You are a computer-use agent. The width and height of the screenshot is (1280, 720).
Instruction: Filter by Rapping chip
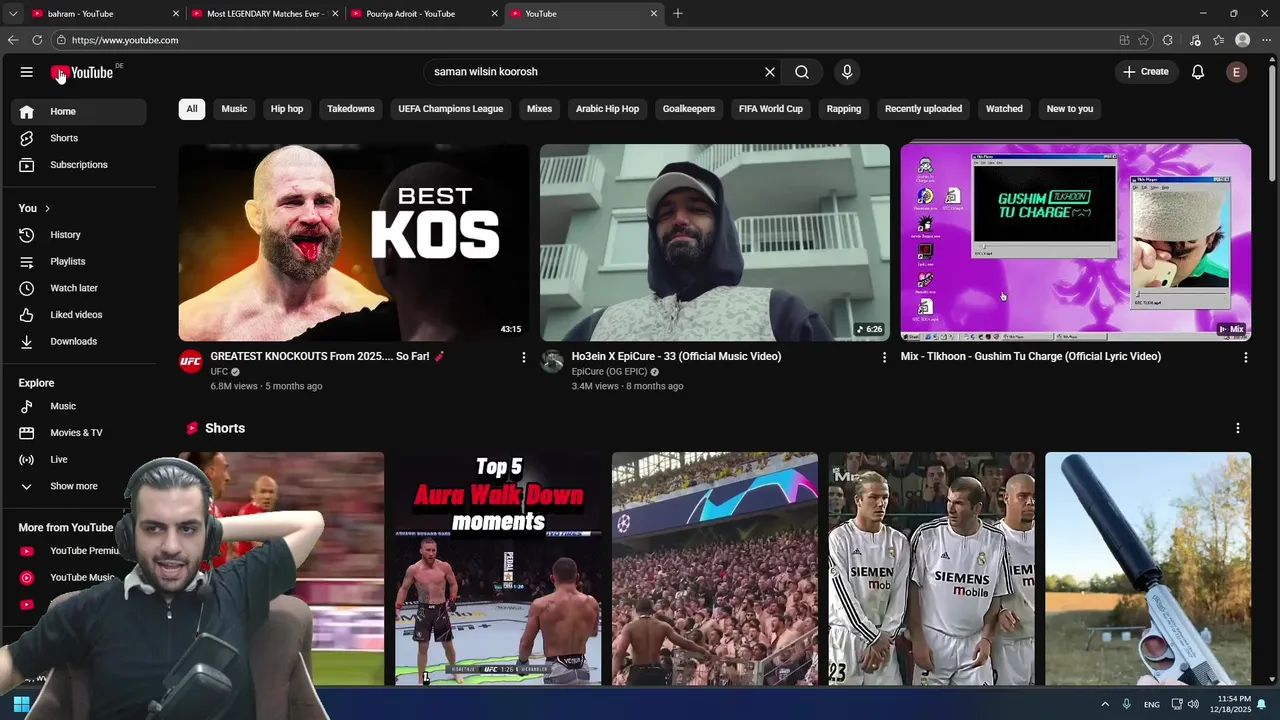(844, 109)
